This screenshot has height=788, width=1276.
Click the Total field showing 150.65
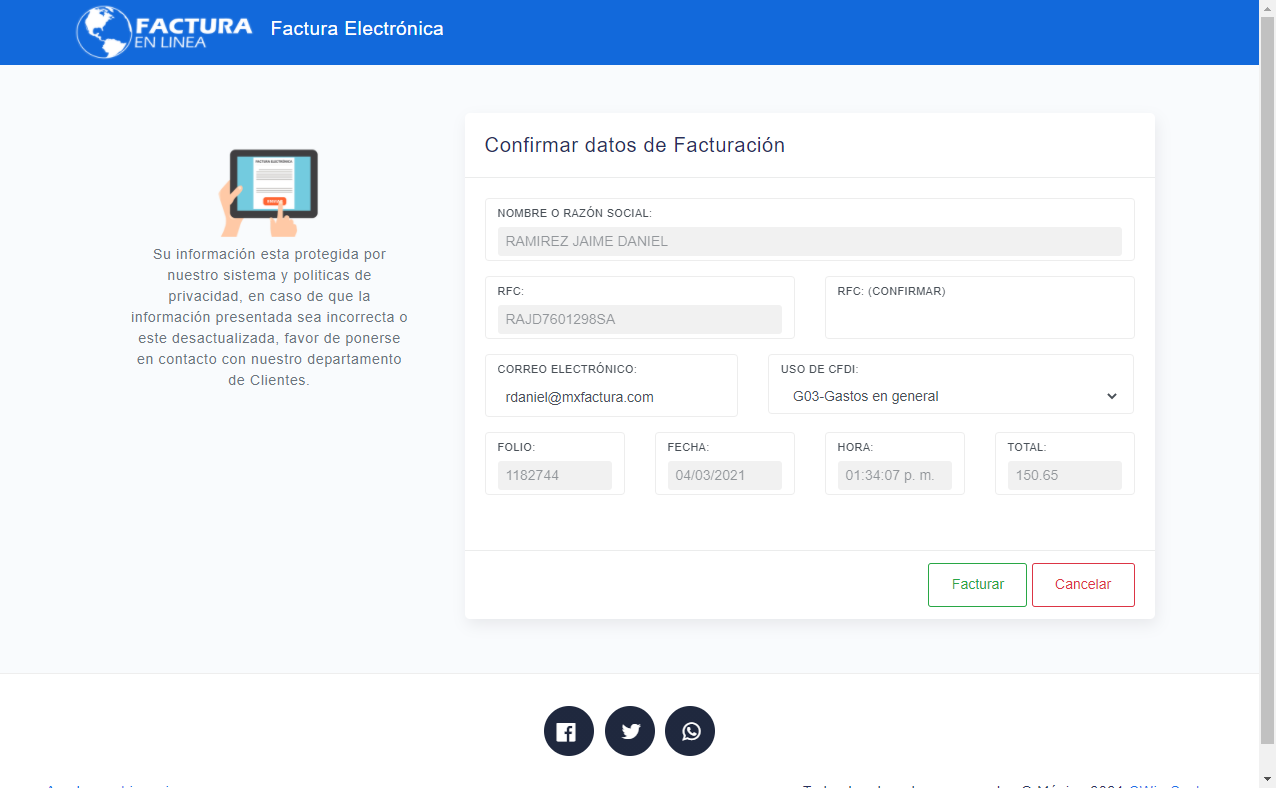[x=1064, y=475]
